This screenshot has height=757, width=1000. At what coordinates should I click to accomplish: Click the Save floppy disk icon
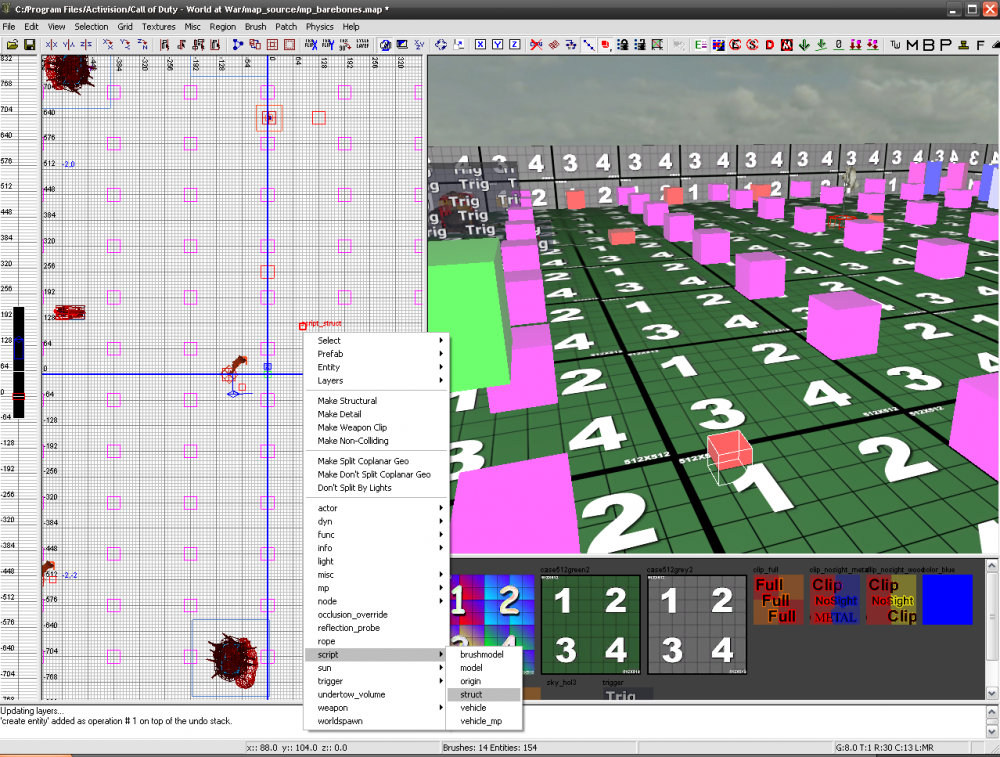[29, 45]
